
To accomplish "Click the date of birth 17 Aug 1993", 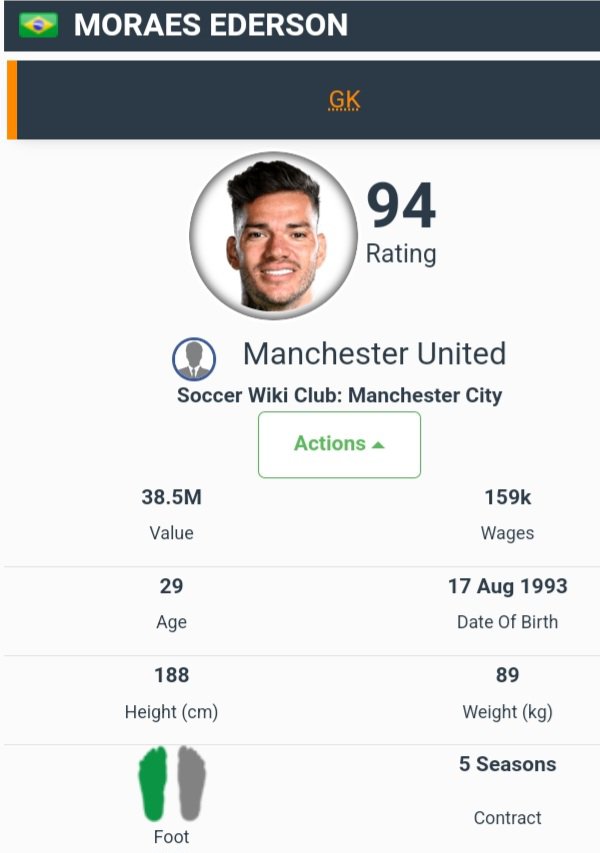I will pyautogui.click(x=507, y=586).
